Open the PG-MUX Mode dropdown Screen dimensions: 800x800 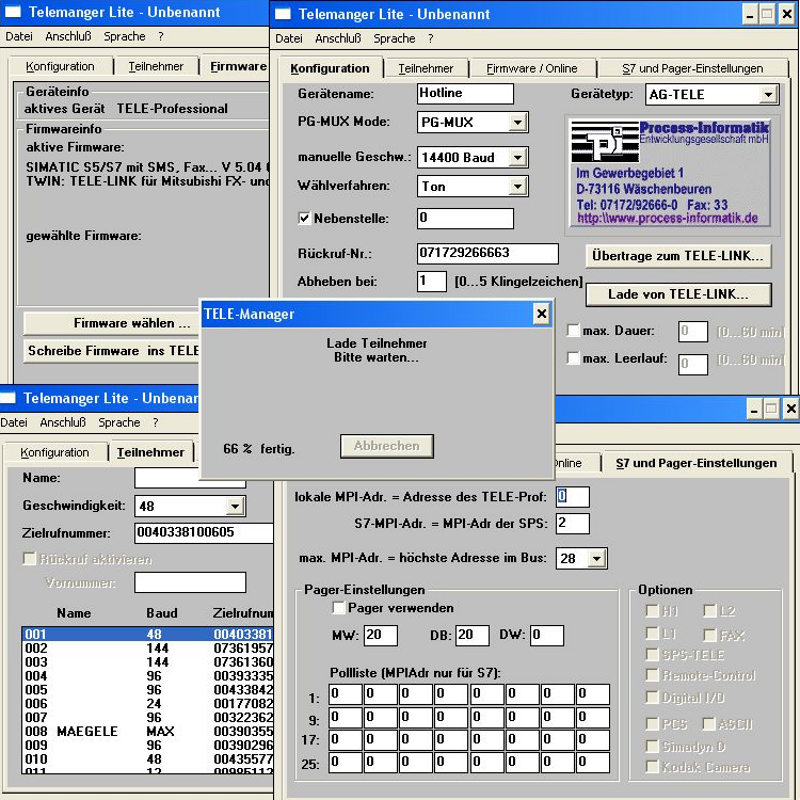coord(517,122)
